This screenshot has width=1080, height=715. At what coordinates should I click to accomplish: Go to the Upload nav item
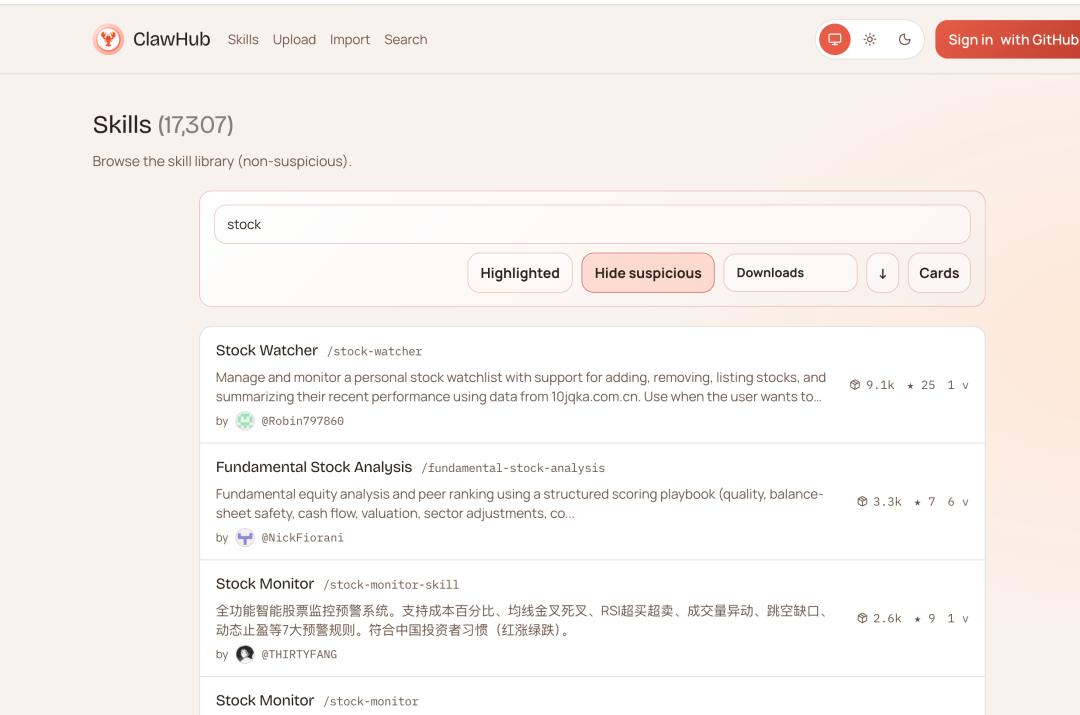pyautogui.click(x=294, y=40)
